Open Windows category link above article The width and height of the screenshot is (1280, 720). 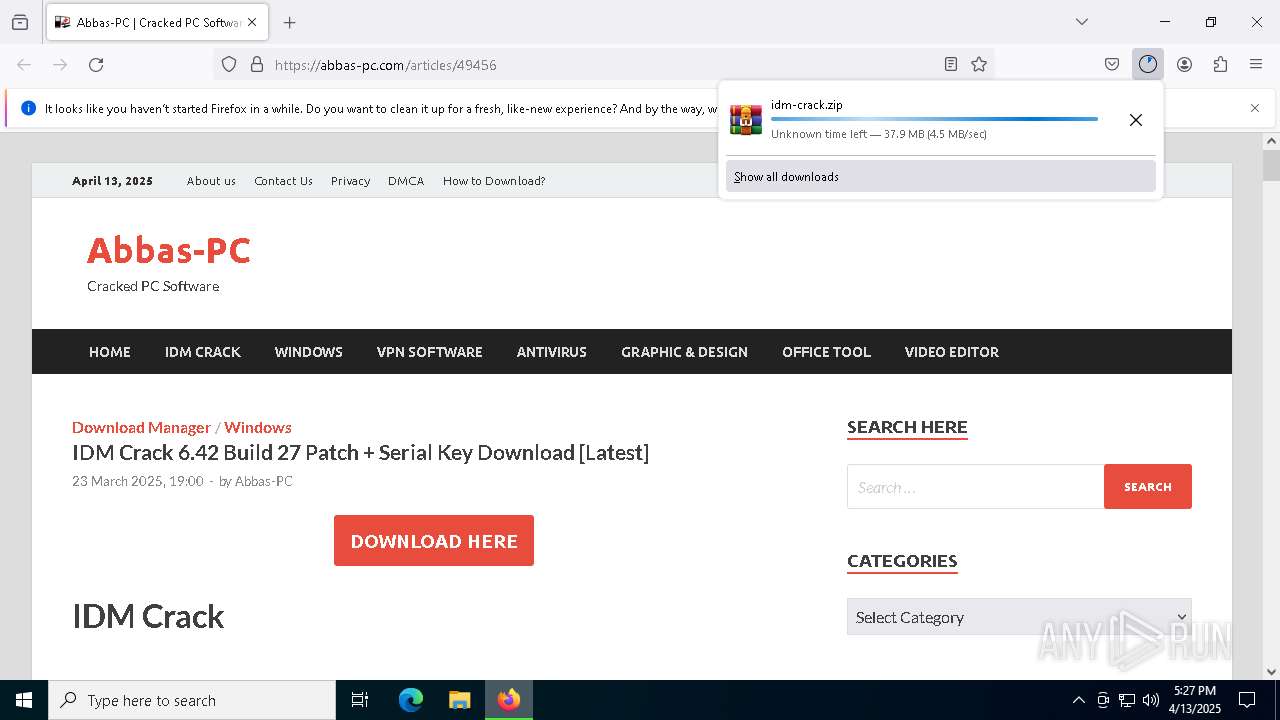pyautogui.click(x=258, y=427)
